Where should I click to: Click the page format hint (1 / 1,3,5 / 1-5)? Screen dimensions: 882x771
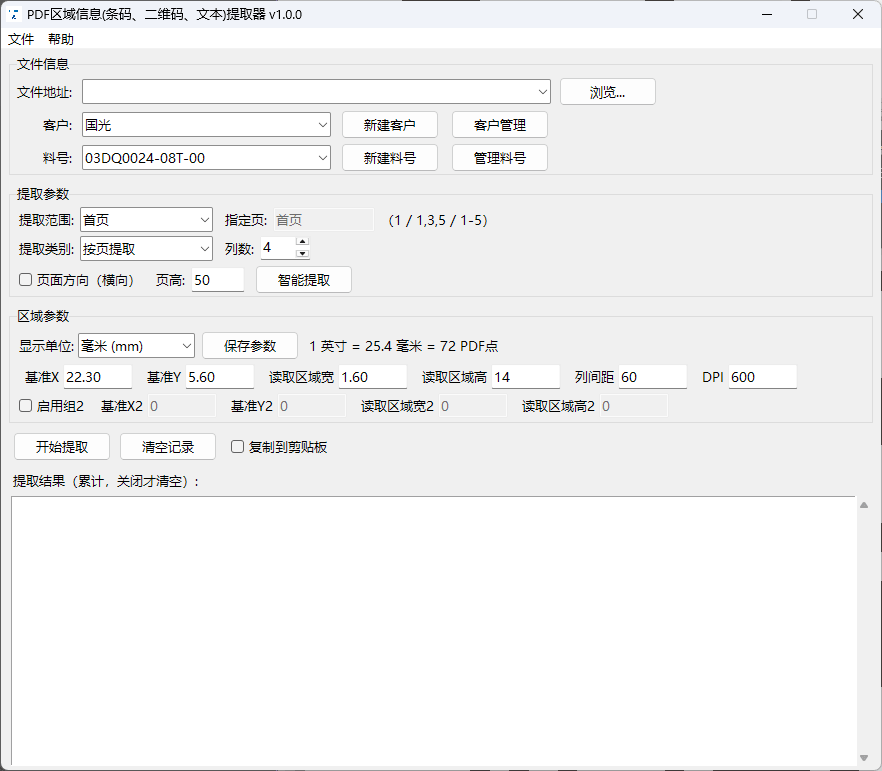(438, 220)
